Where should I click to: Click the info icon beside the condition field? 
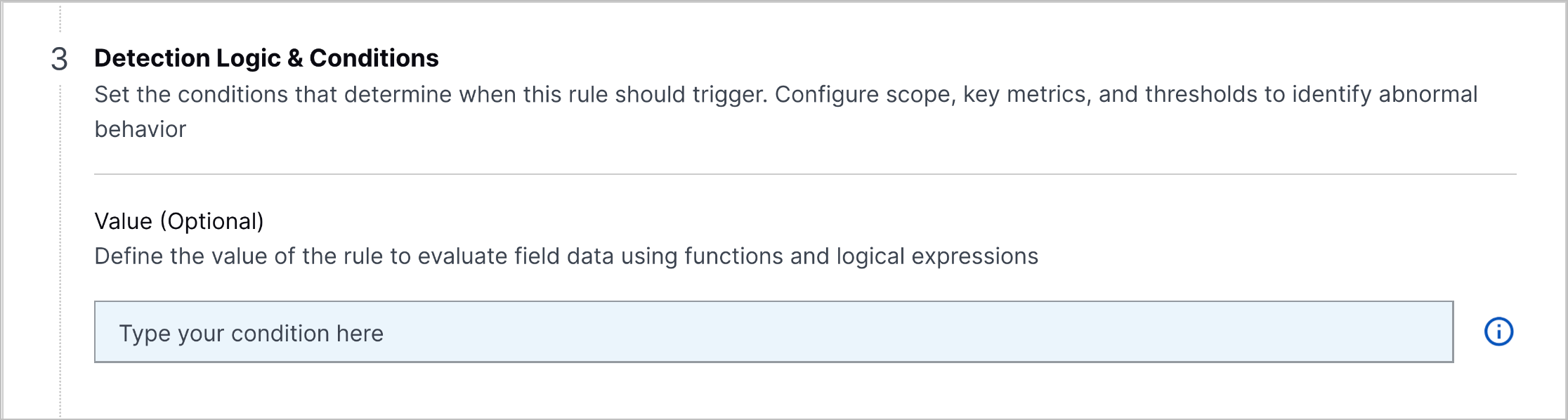click(x=1498, y=332)
